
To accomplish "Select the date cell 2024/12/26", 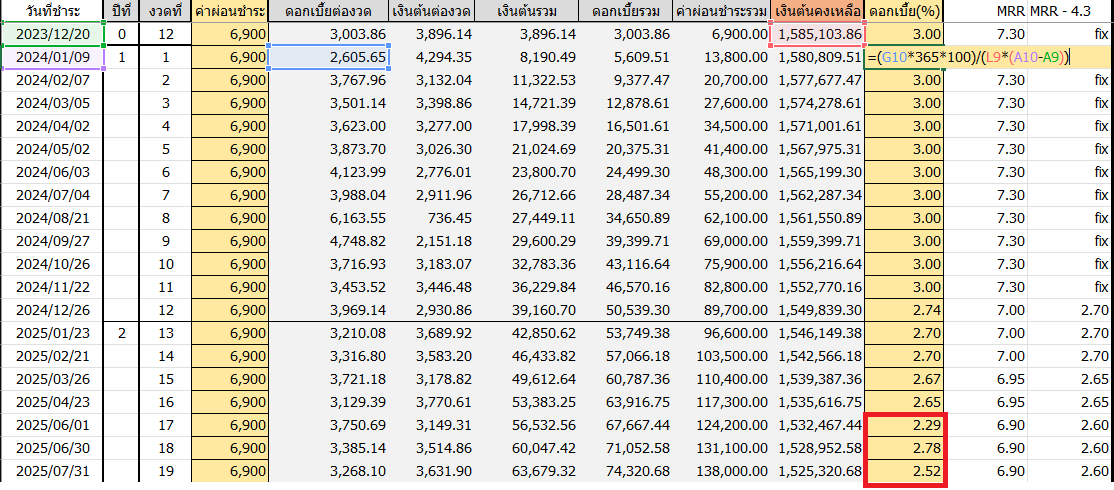I will click(x=52, y=310).
